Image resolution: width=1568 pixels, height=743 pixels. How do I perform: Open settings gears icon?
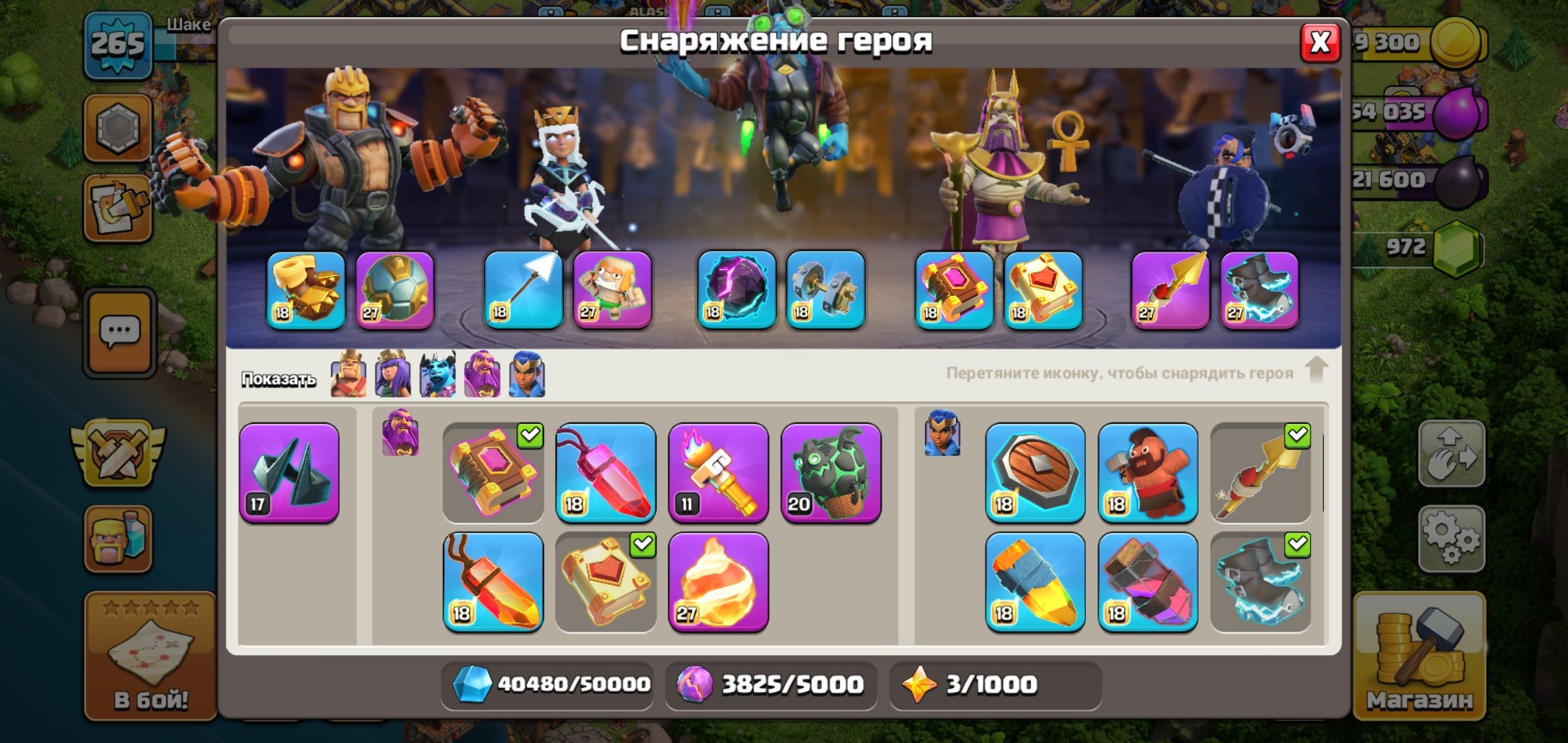[1451, 539]
